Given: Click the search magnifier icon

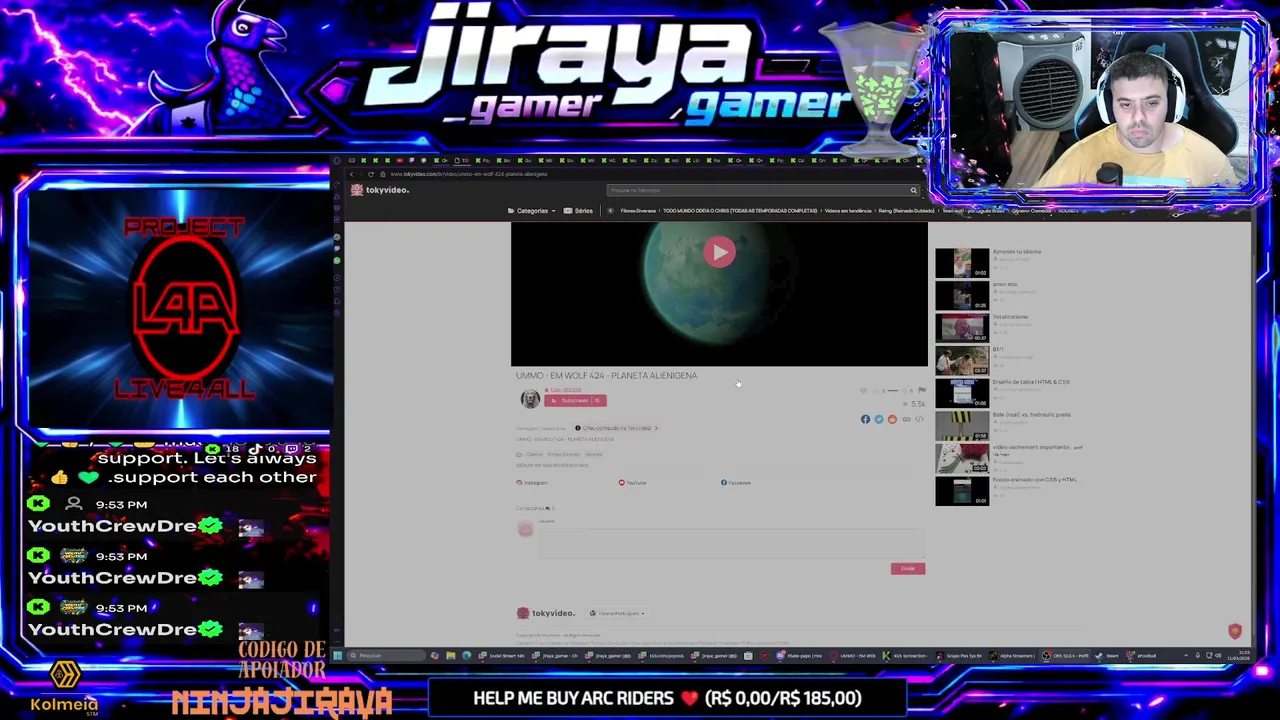Looking at the screenshot, I should (913, 190).
